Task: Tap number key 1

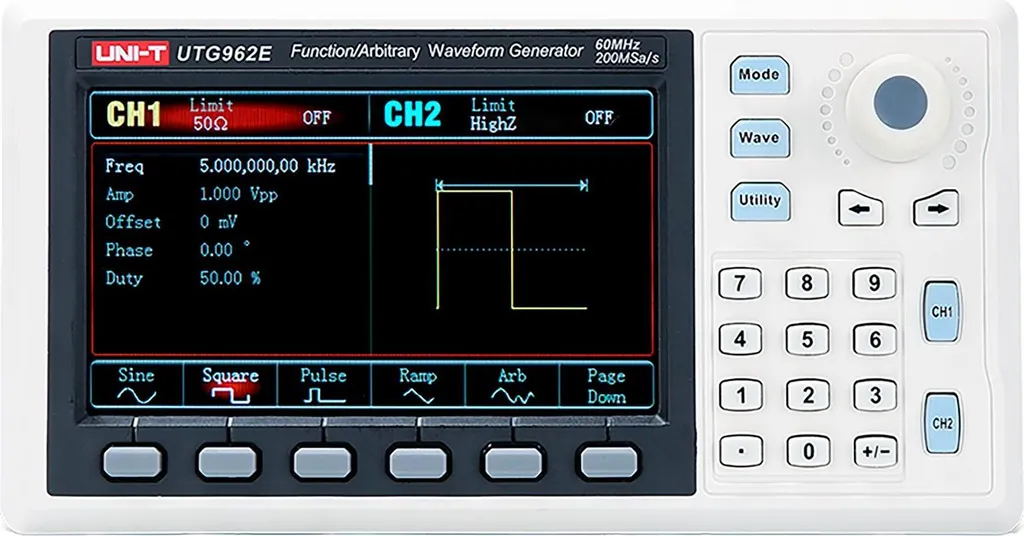Action: 740,396
